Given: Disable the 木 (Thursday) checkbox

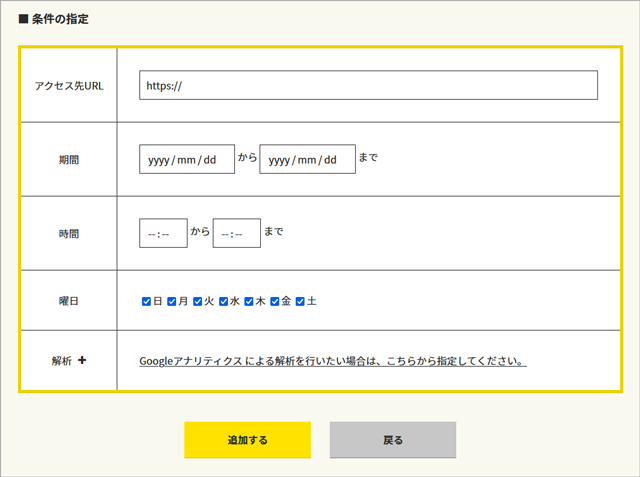Looking at the screenshot, I should 249,302.
